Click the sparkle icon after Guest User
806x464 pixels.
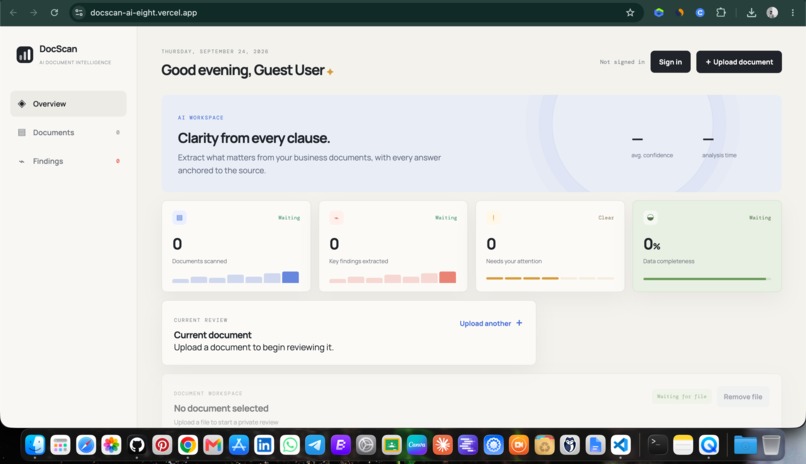pyautogui.click(x=330, y=72)
